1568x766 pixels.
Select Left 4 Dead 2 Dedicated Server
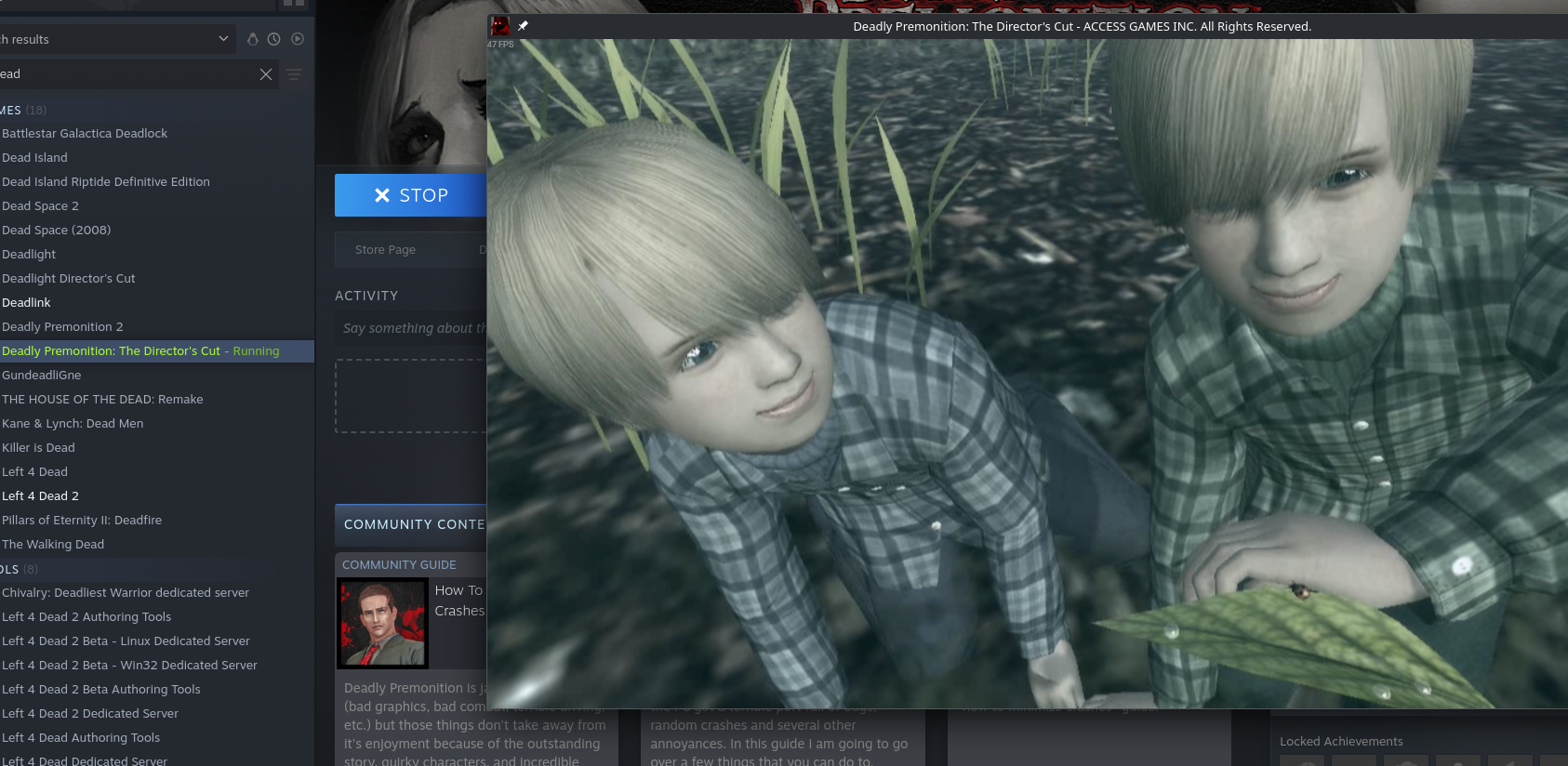(x=90, y=714)
